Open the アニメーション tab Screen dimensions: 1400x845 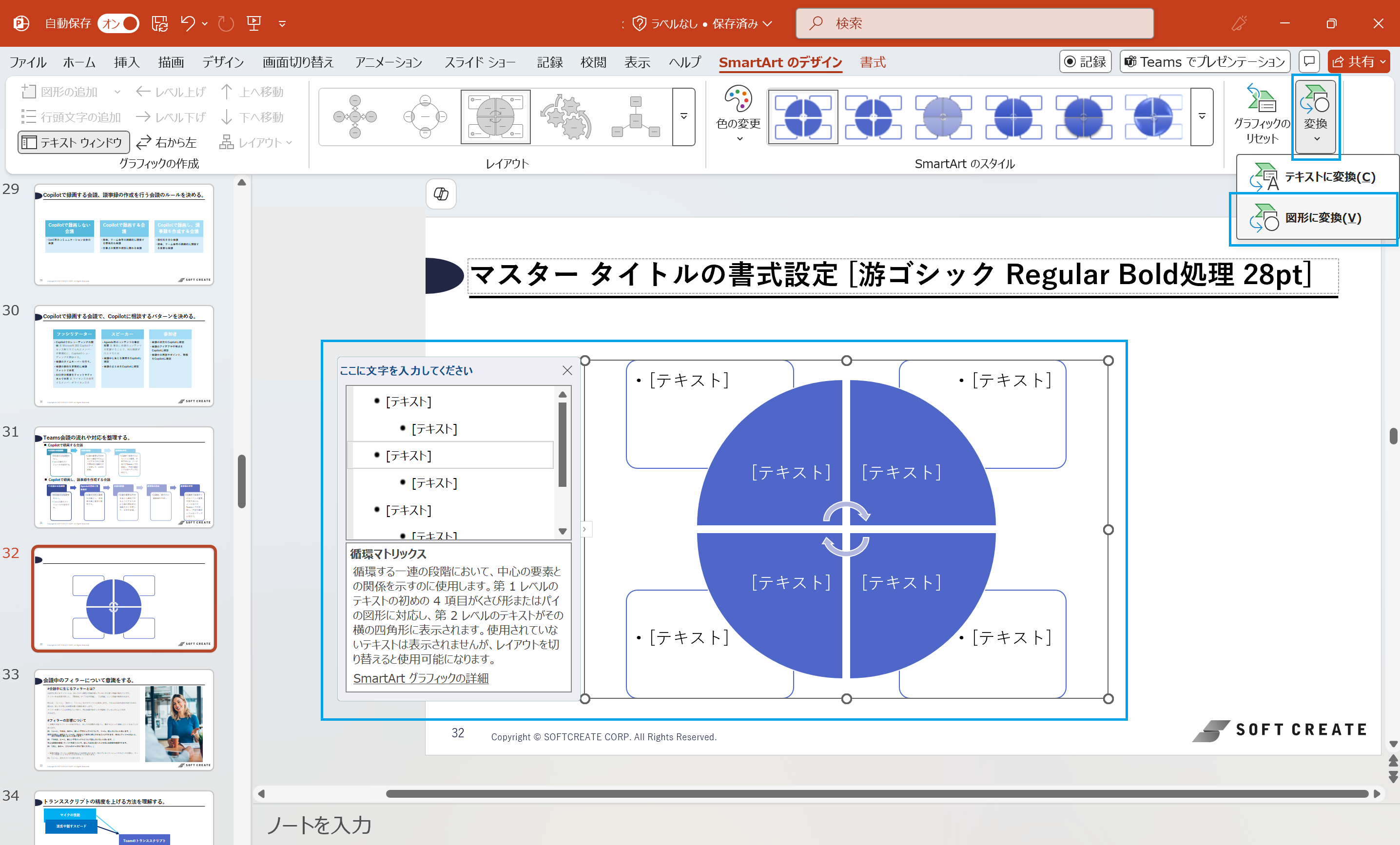pos(389,62)
